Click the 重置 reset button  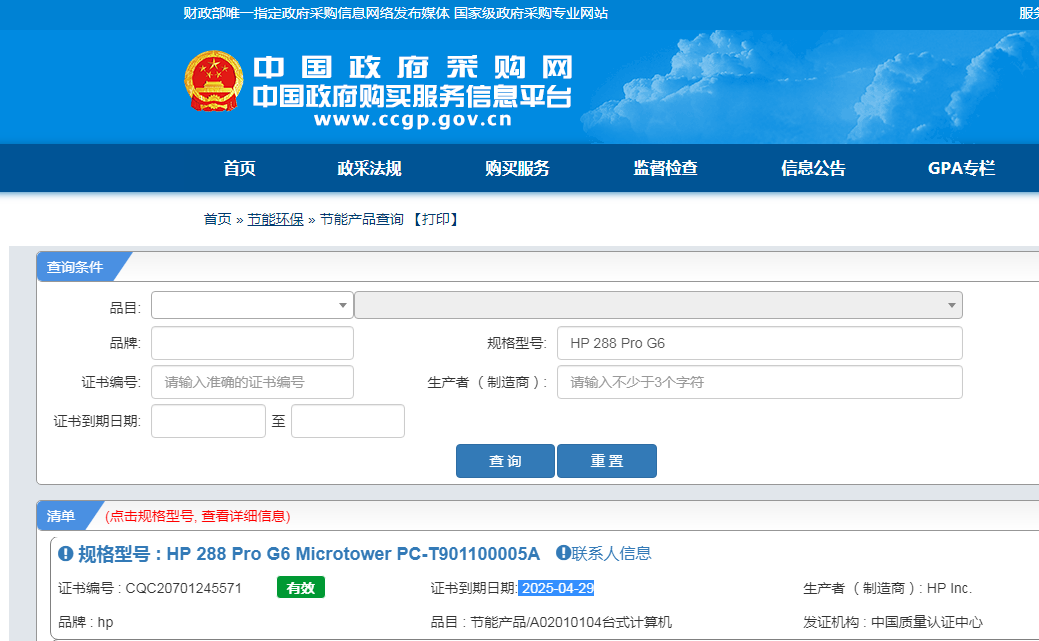[x=607, y=461]
